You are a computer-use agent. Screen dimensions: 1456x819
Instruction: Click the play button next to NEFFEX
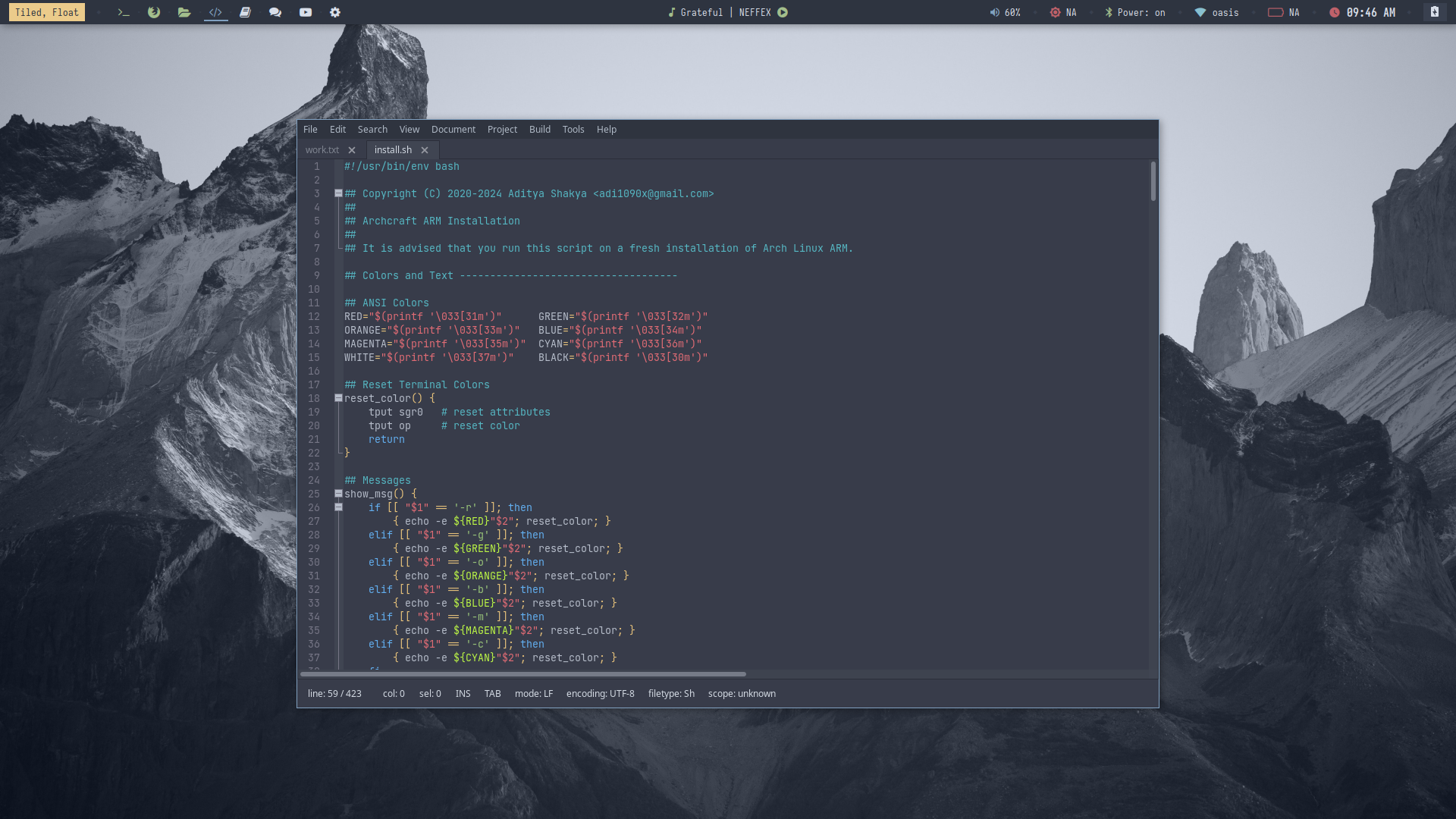783,12
